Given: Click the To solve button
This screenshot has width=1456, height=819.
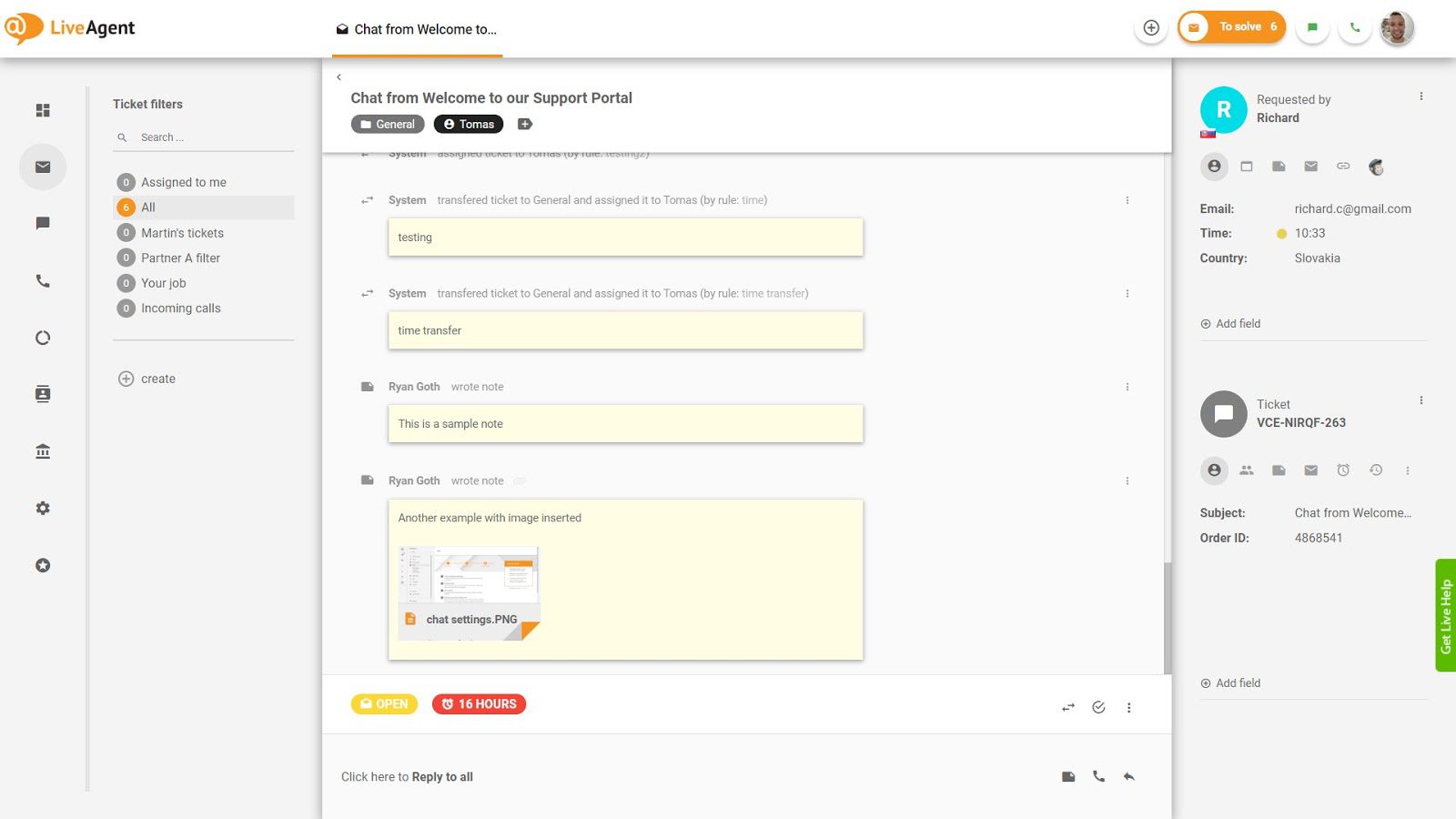Looking at the screenshot, I should click(1230, 27).
